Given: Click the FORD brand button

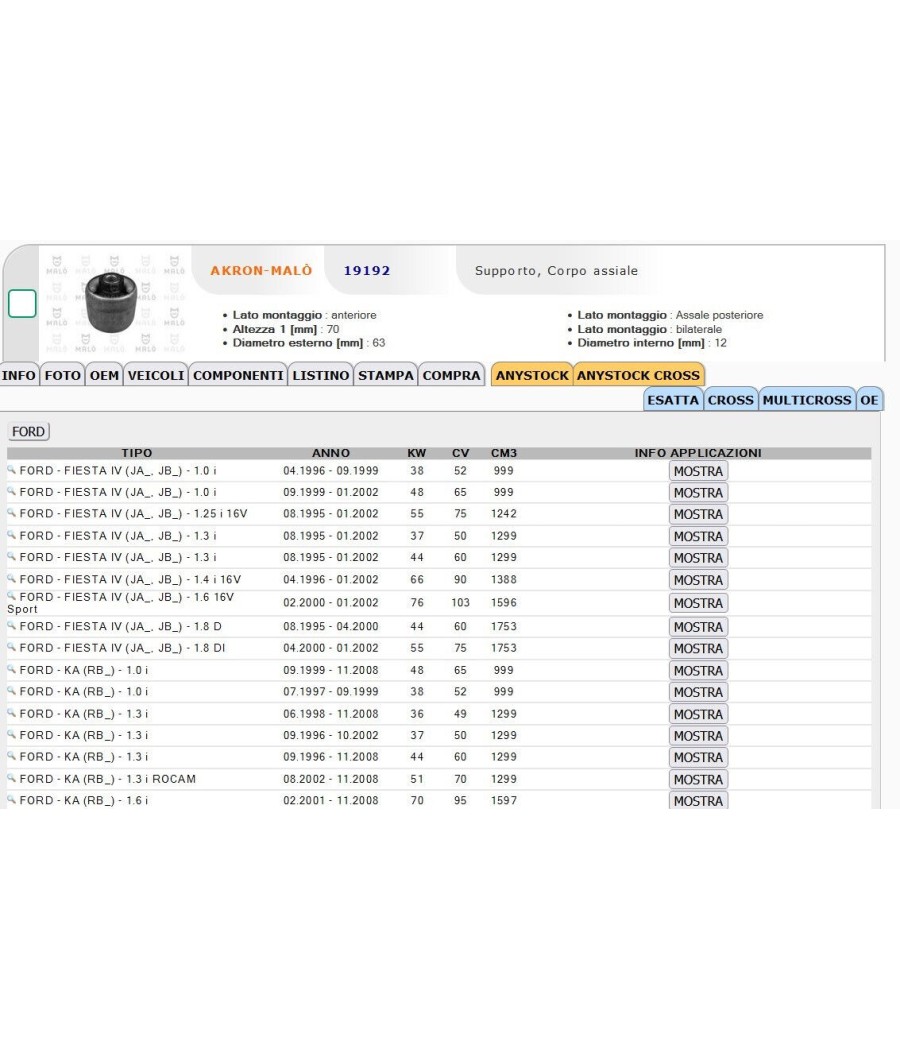Looking at the screenshot, I should tap(28, 431).
